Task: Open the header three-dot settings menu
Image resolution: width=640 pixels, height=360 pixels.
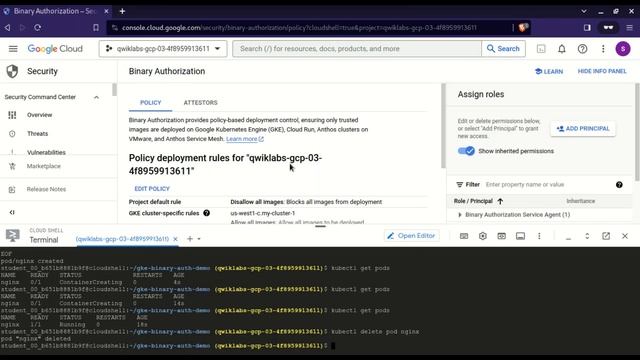Action: (603, 49)
